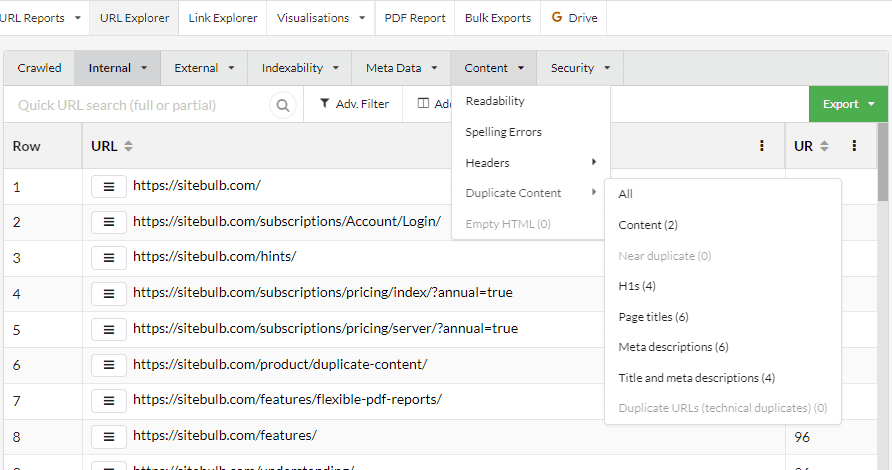Open row menu icon for Account/Login URL
This screenshot has height=470, width=892.
109,222
